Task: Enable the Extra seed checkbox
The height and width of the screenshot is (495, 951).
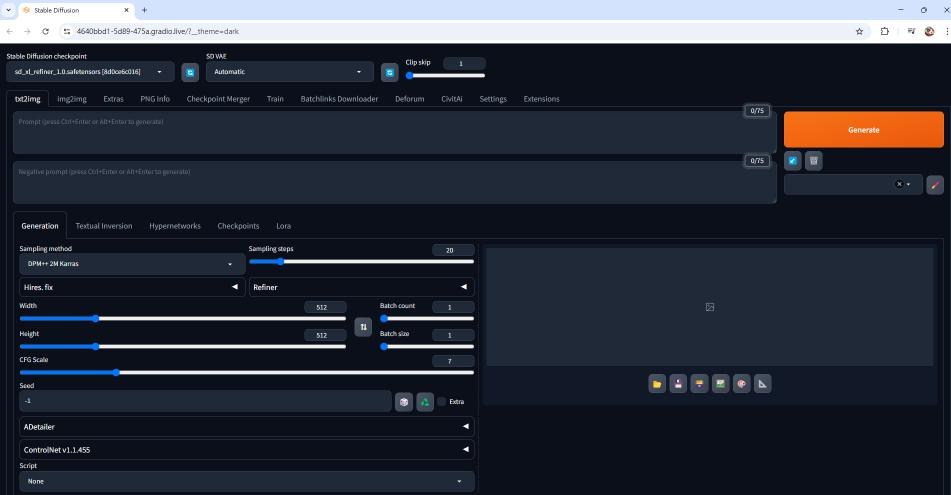Action: [x=442, y=401]
